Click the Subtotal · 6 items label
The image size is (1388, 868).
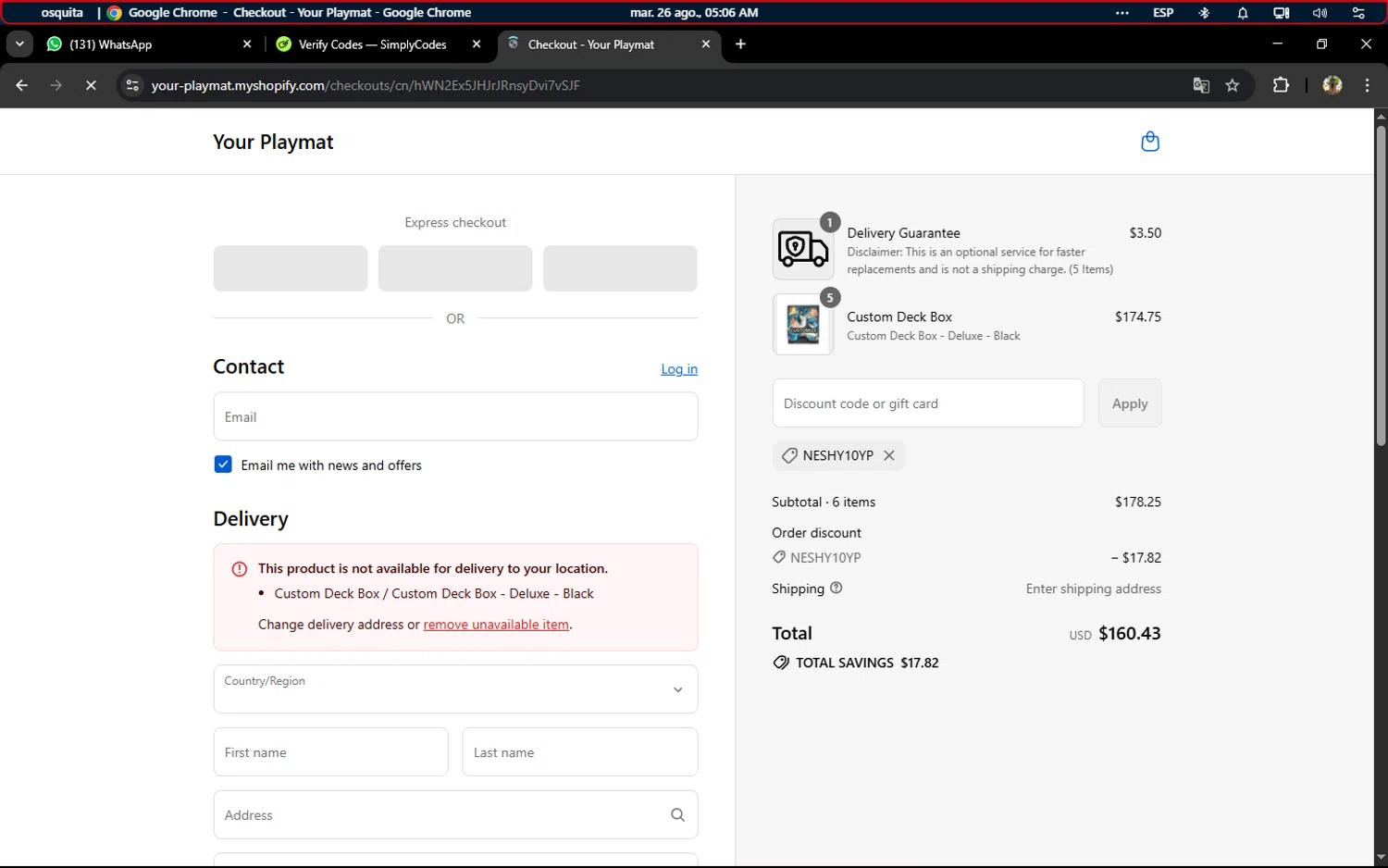824,502
